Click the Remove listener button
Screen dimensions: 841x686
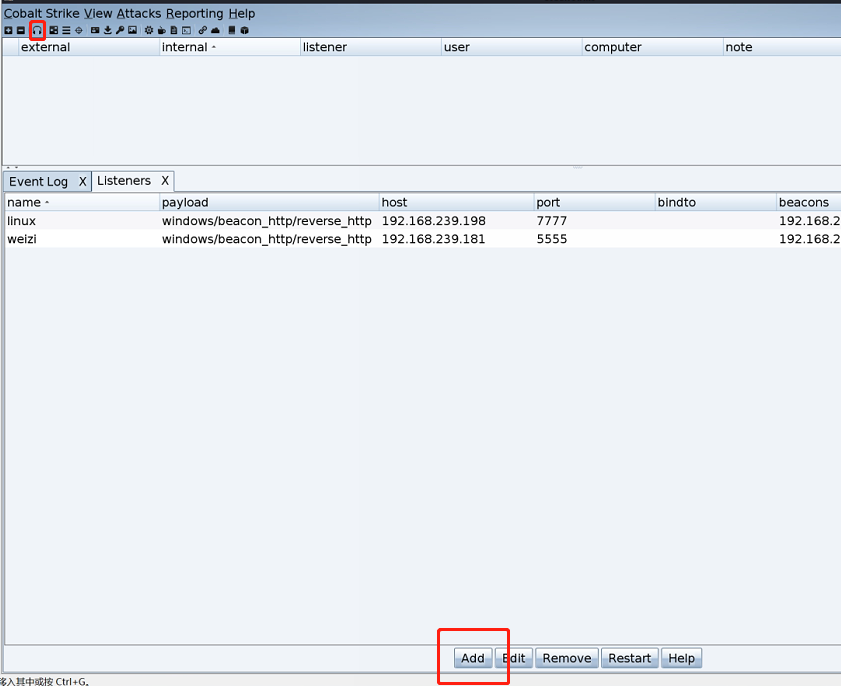(x=566, y=658)
